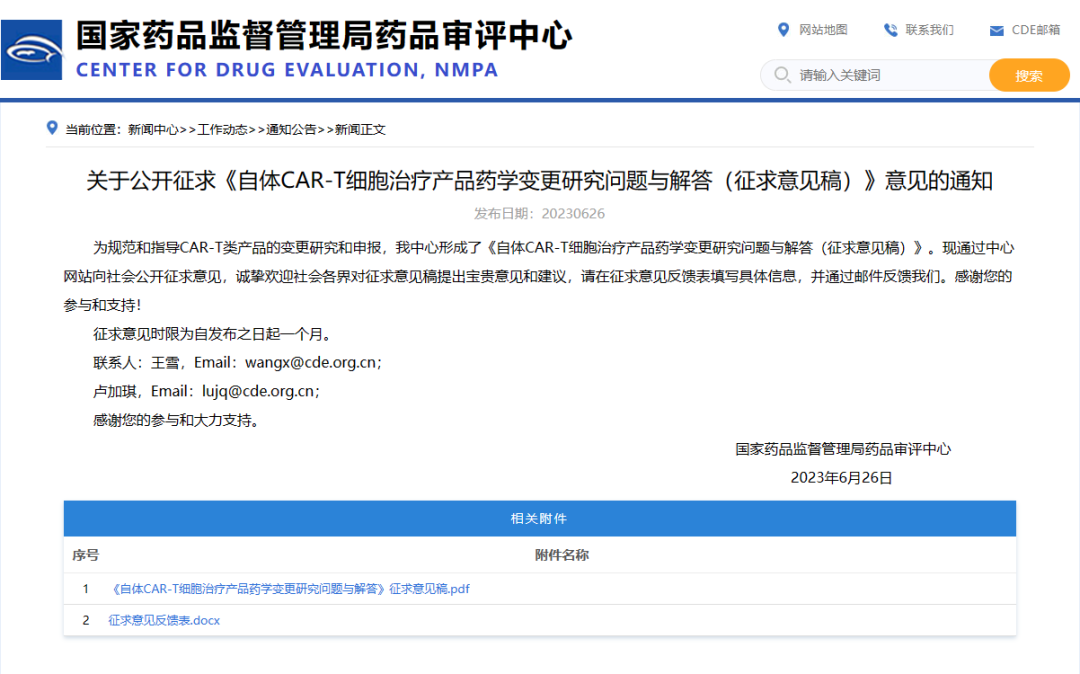This screenshot has width=1080, height=674.
Task: Click the location pin icon in the breadcrumb bar
Action: (x=53, y=128)
